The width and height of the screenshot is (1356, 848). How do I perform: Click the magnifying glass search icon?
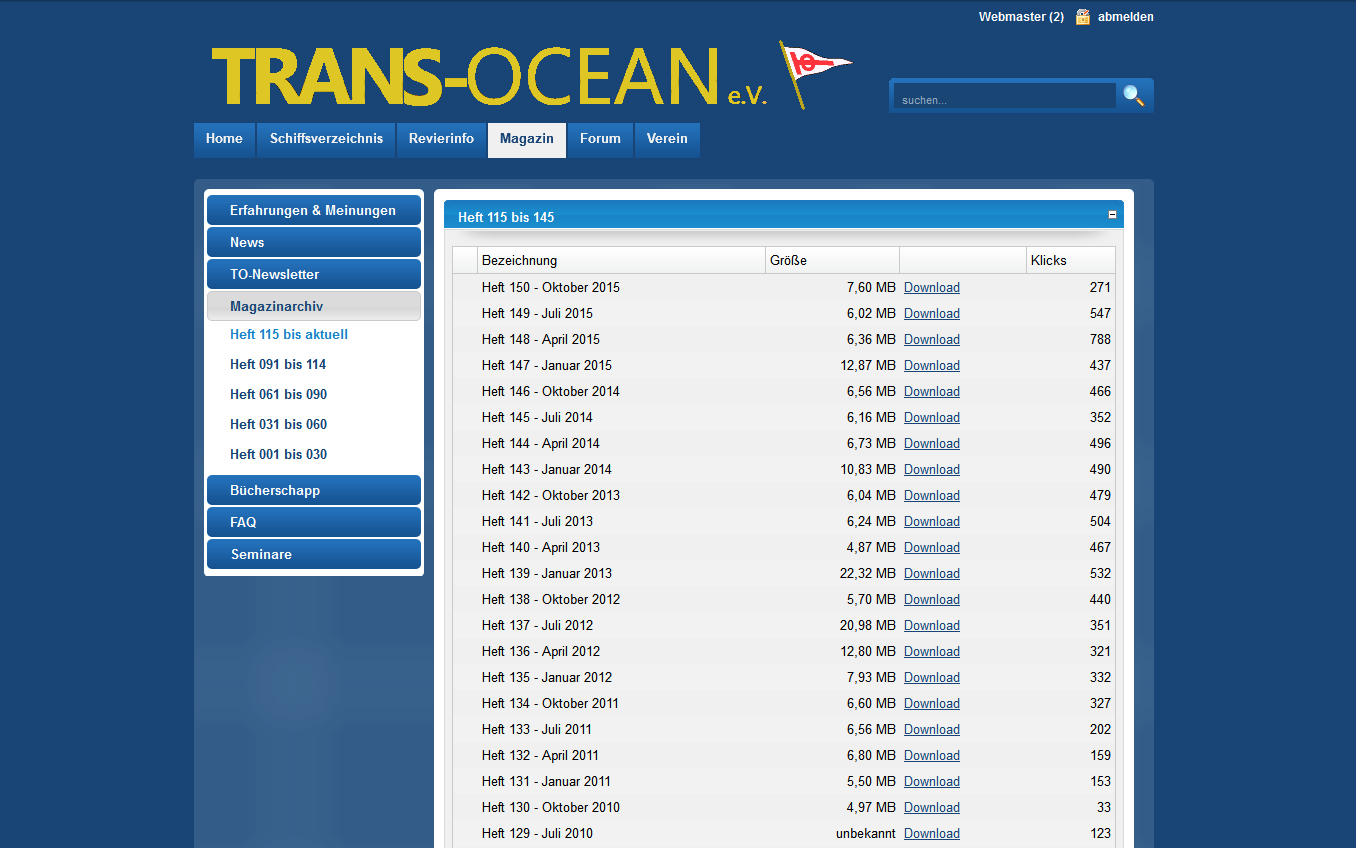point(1133,96)
